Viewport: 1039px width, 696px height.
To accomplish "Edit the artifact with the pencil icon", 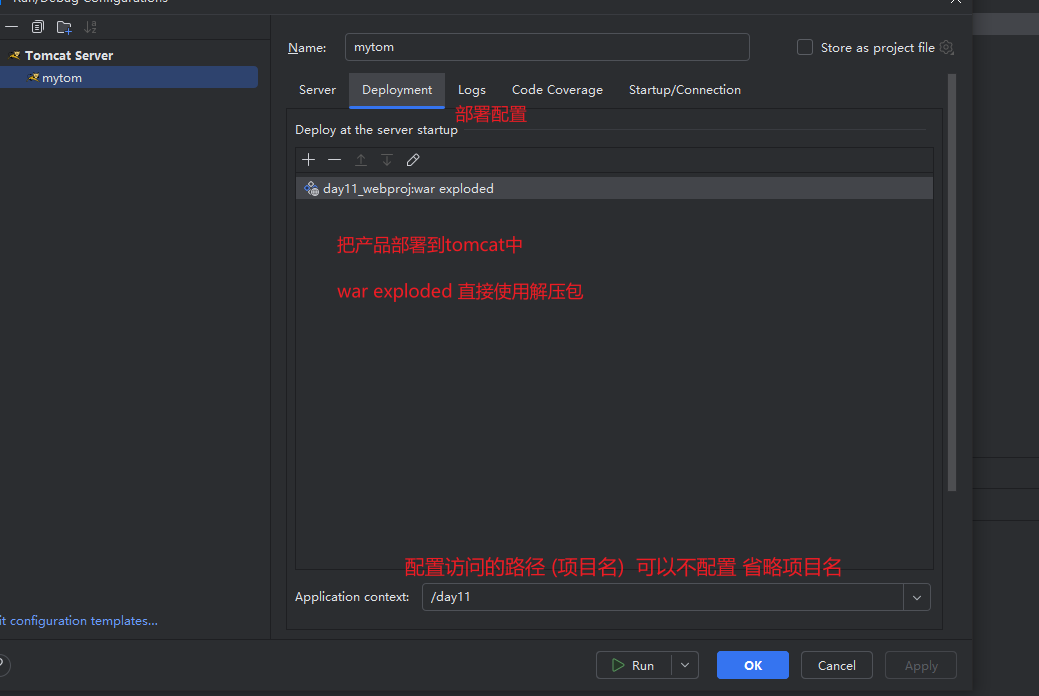I will tap(413, 160).
